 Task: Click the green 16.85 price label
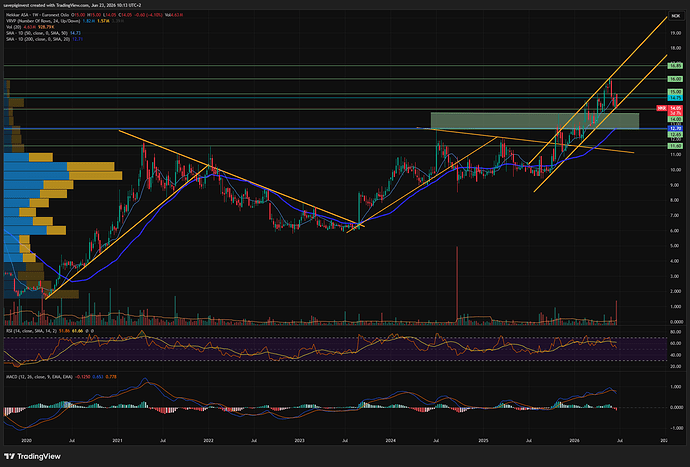(x=675, y=66)
